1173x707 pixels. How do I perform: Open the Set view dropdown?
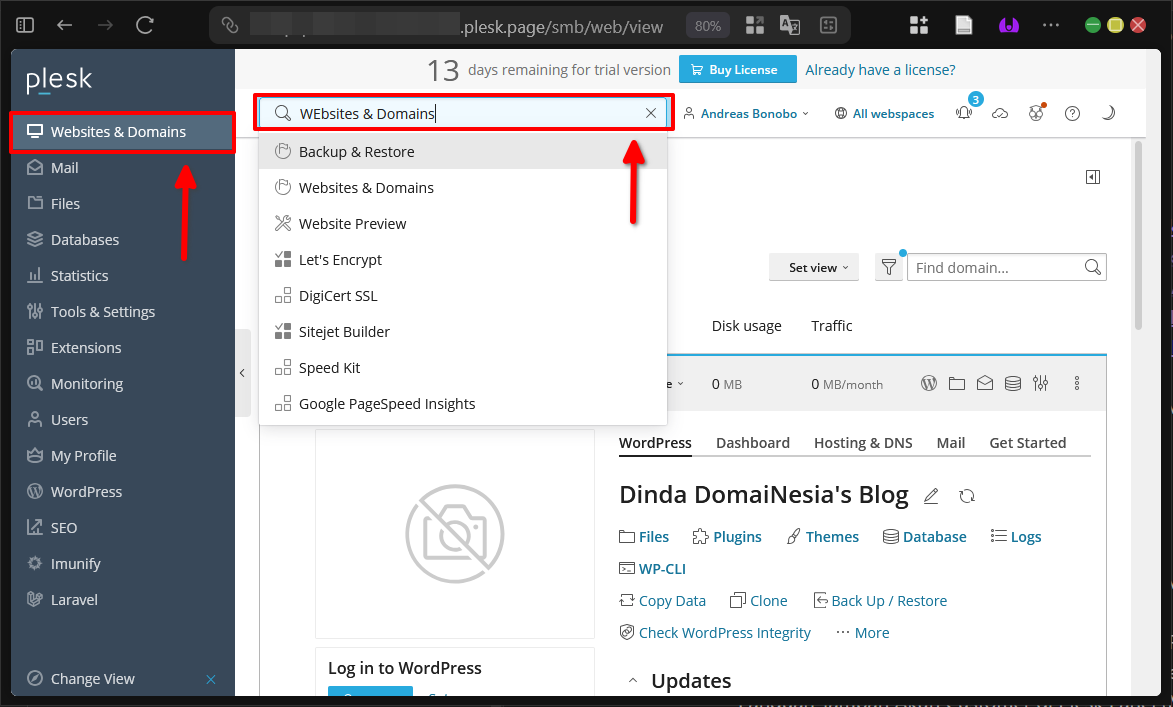click(817, 268)
